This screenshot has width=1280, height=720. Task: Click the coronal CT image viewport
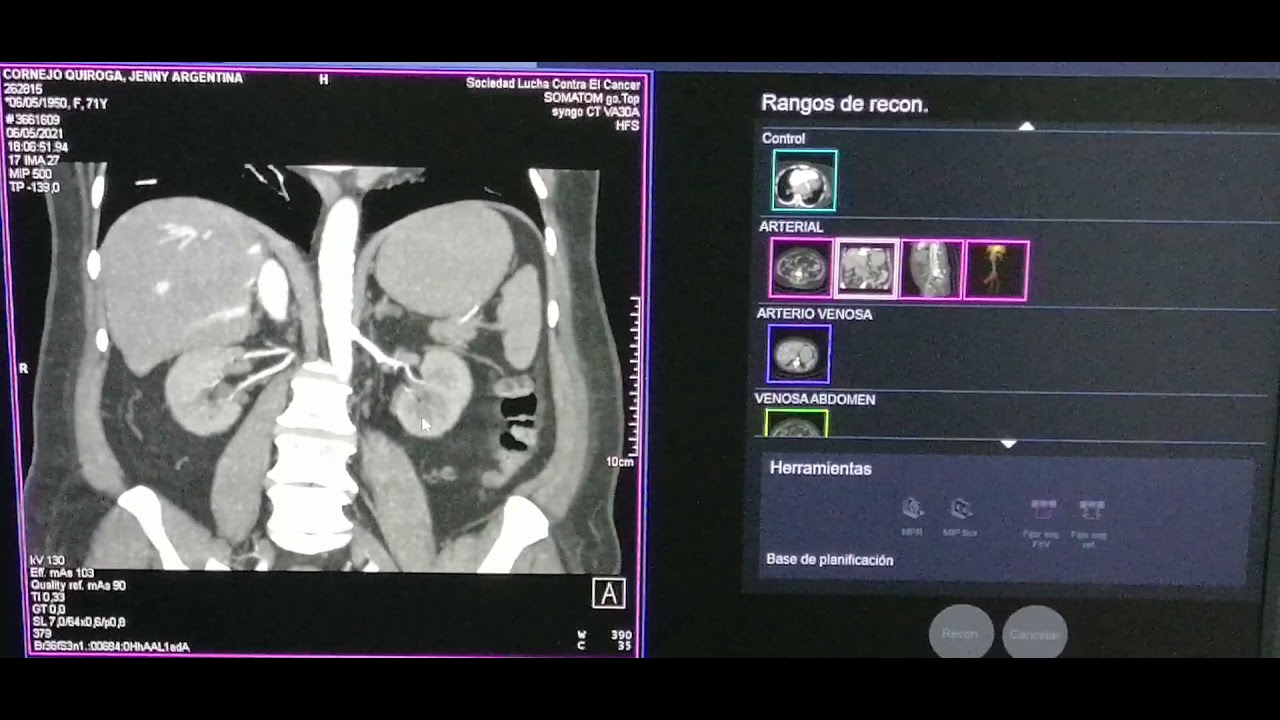pos(325,365)
